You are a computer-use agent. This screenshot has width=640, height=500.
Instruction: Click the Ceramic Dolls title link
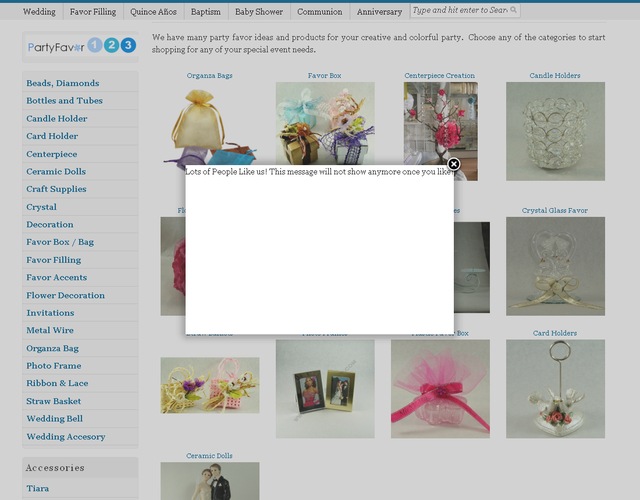209,456
